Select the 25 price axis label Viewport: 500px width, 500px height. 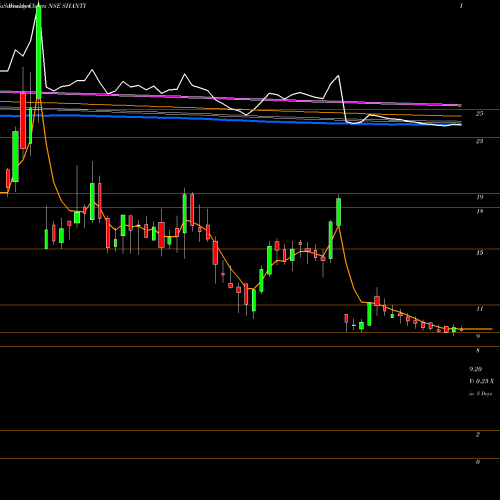pyautogui.click(x=479, y=114)
